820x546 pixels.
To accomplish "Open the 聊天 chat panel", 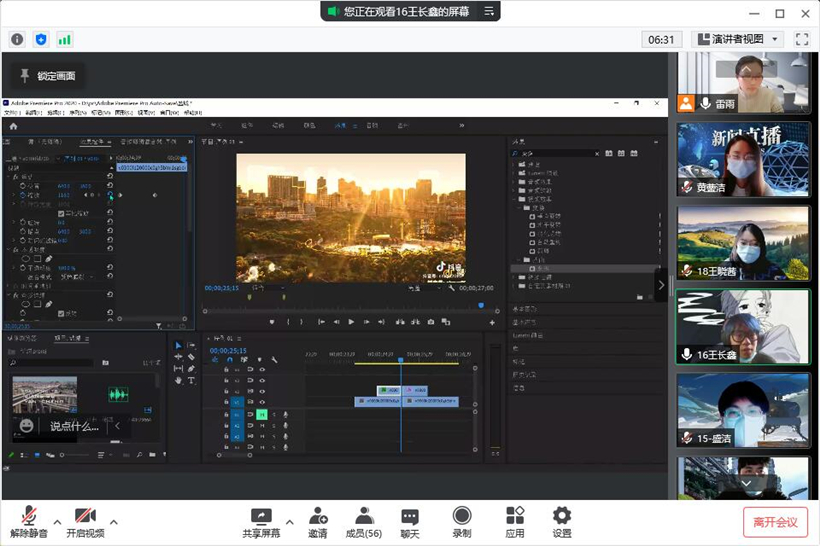I will point(410,522).
